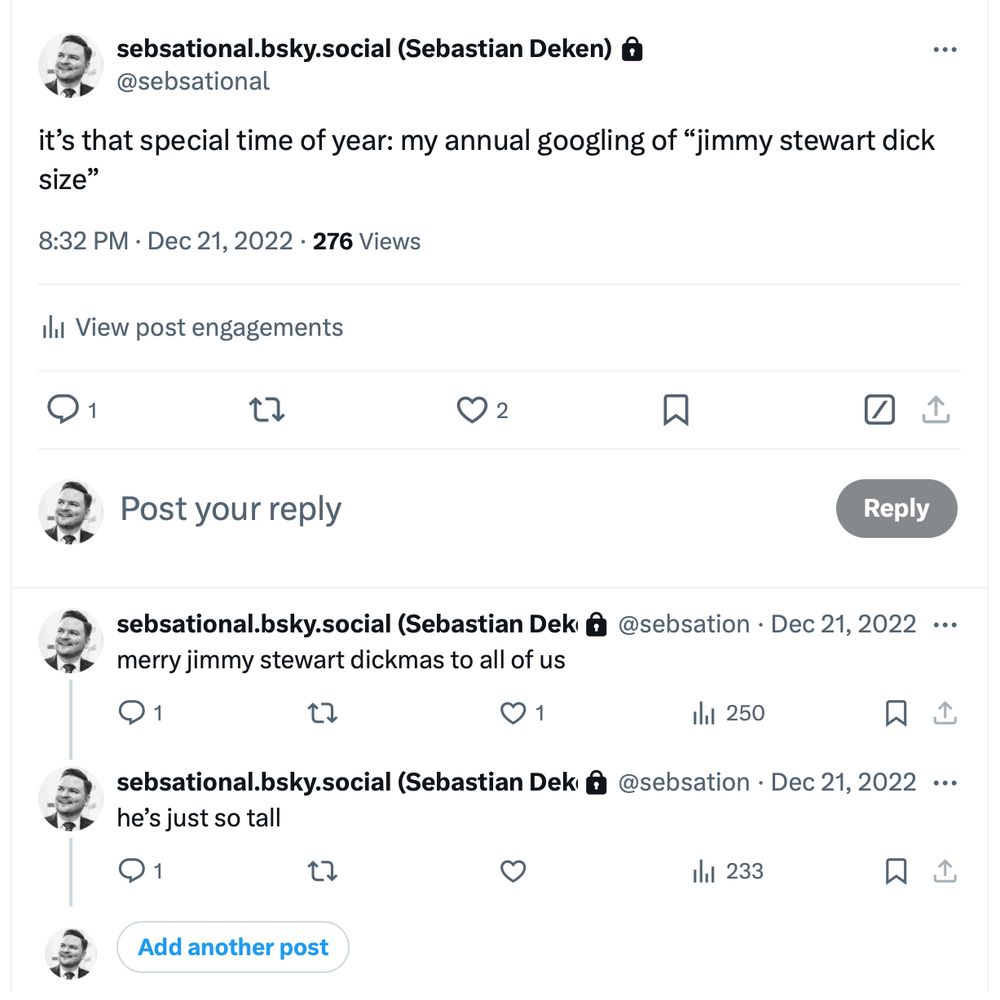Image resolution: width=1000 pixels, height=1000 pixels.
Task: Open more options for 'he's just so tall'
Action: 945,781
